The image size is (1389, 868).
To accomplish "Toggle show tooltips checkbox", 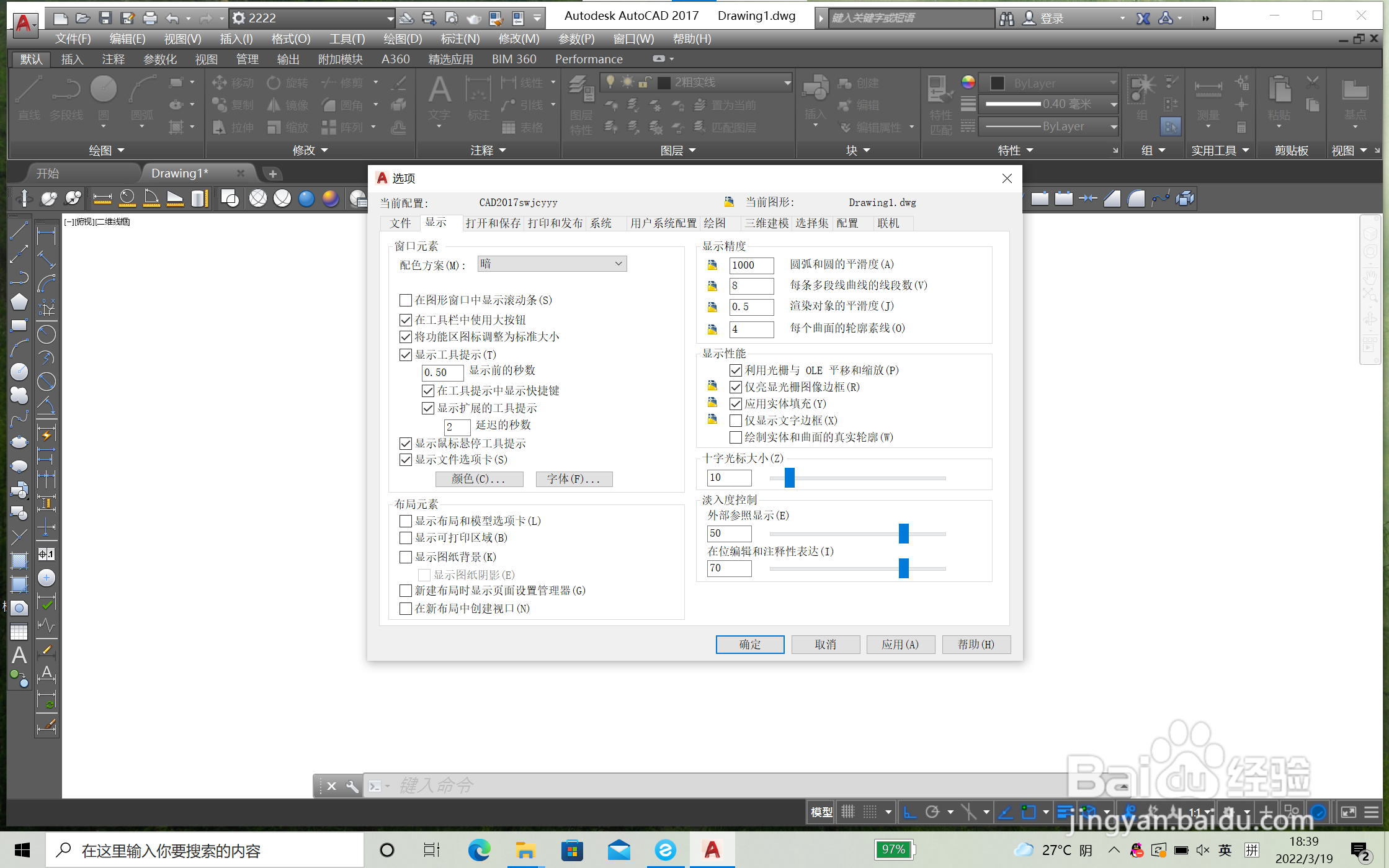I will [406, 355].
